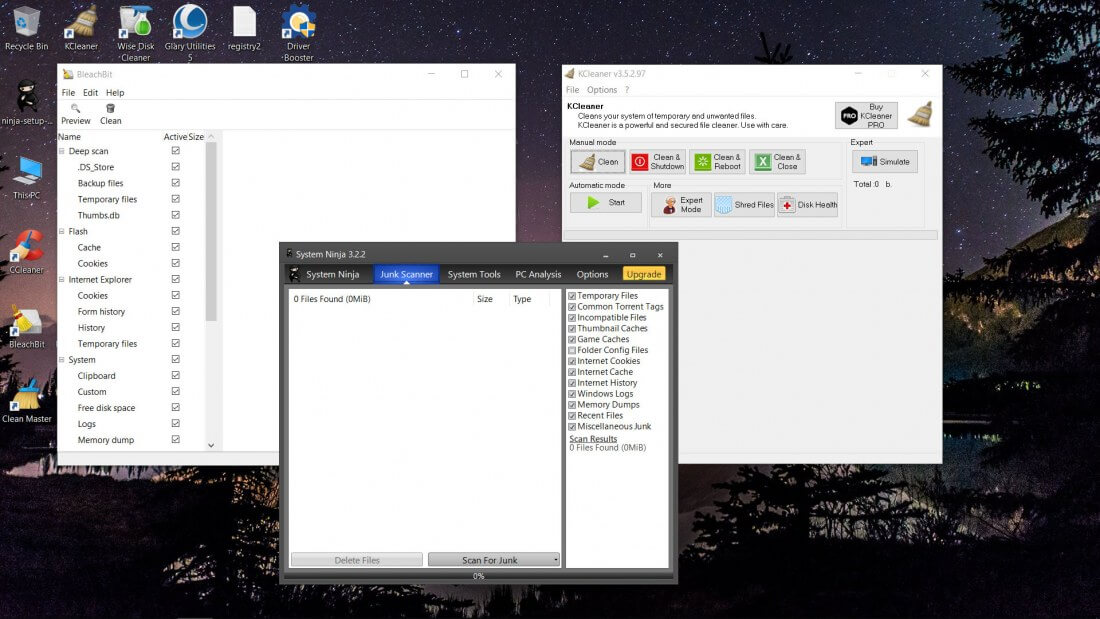Screen dimensions: 1100x619
Task: Collapse the Internet Explorer tree group
Action: 62,280
